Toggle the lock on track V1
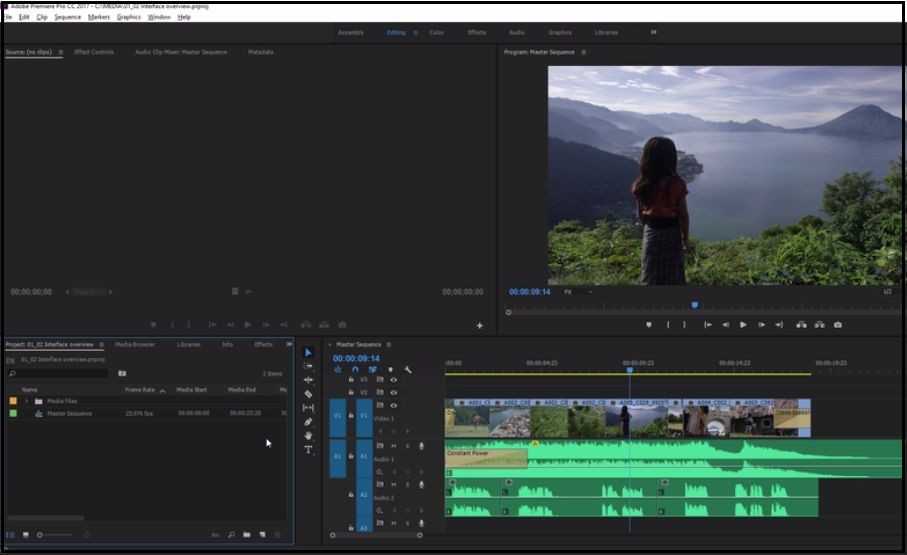The image size is (907, 555). pos(351,415)
